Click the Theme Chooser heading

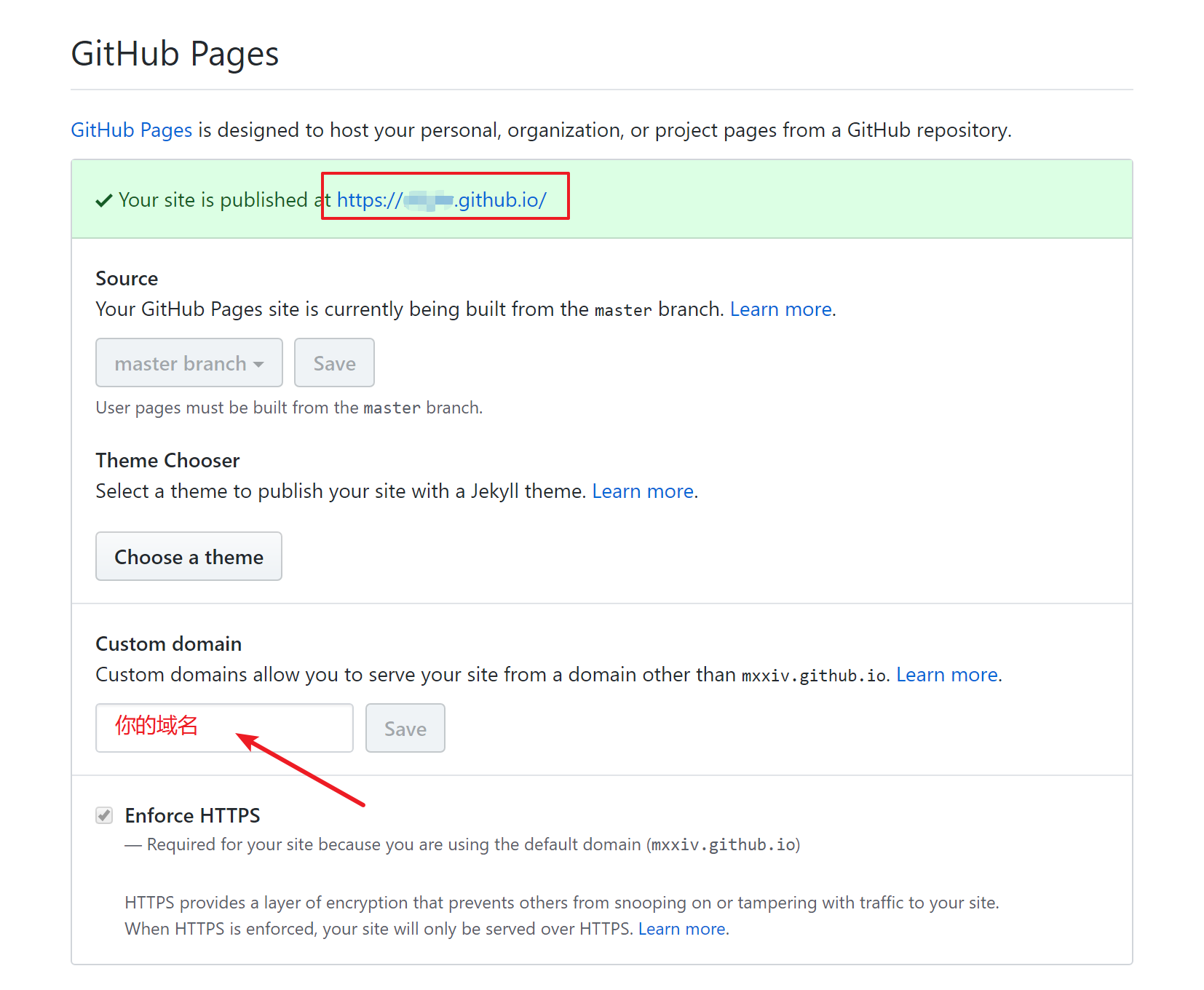tap(167, 461)
